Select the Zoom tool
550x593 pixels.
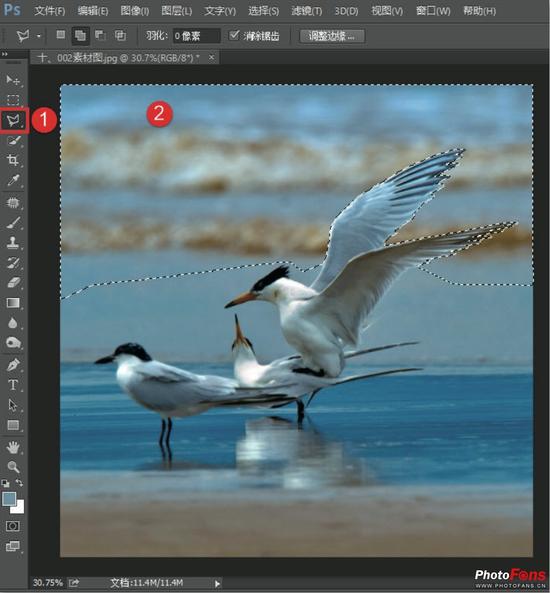(x=13, y=467)
